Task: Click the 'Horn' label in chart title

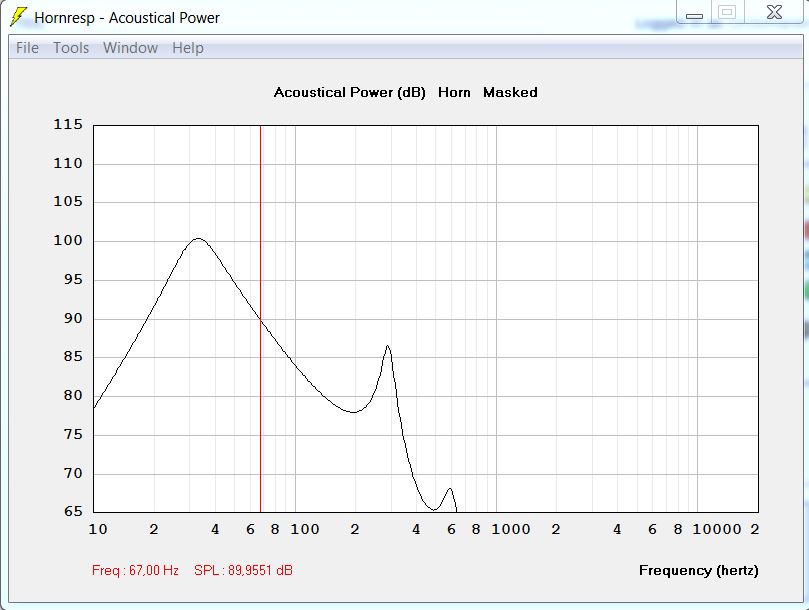Action: pyautogui.click(x=454, y=92)
